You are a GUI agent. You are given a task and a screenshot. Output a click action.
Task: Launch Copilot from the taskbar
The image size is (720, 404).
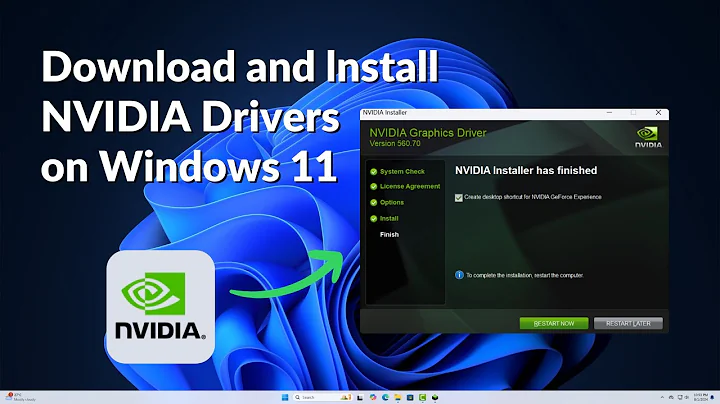(x=373, y=397)
